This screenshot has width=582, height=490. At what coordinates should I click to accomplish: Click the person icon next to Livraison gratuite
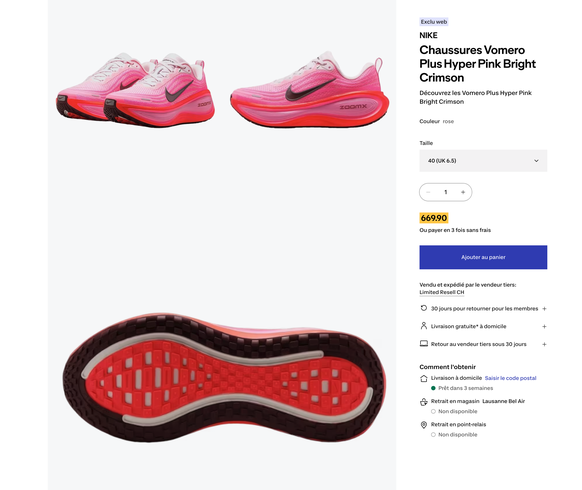point(424,326)
